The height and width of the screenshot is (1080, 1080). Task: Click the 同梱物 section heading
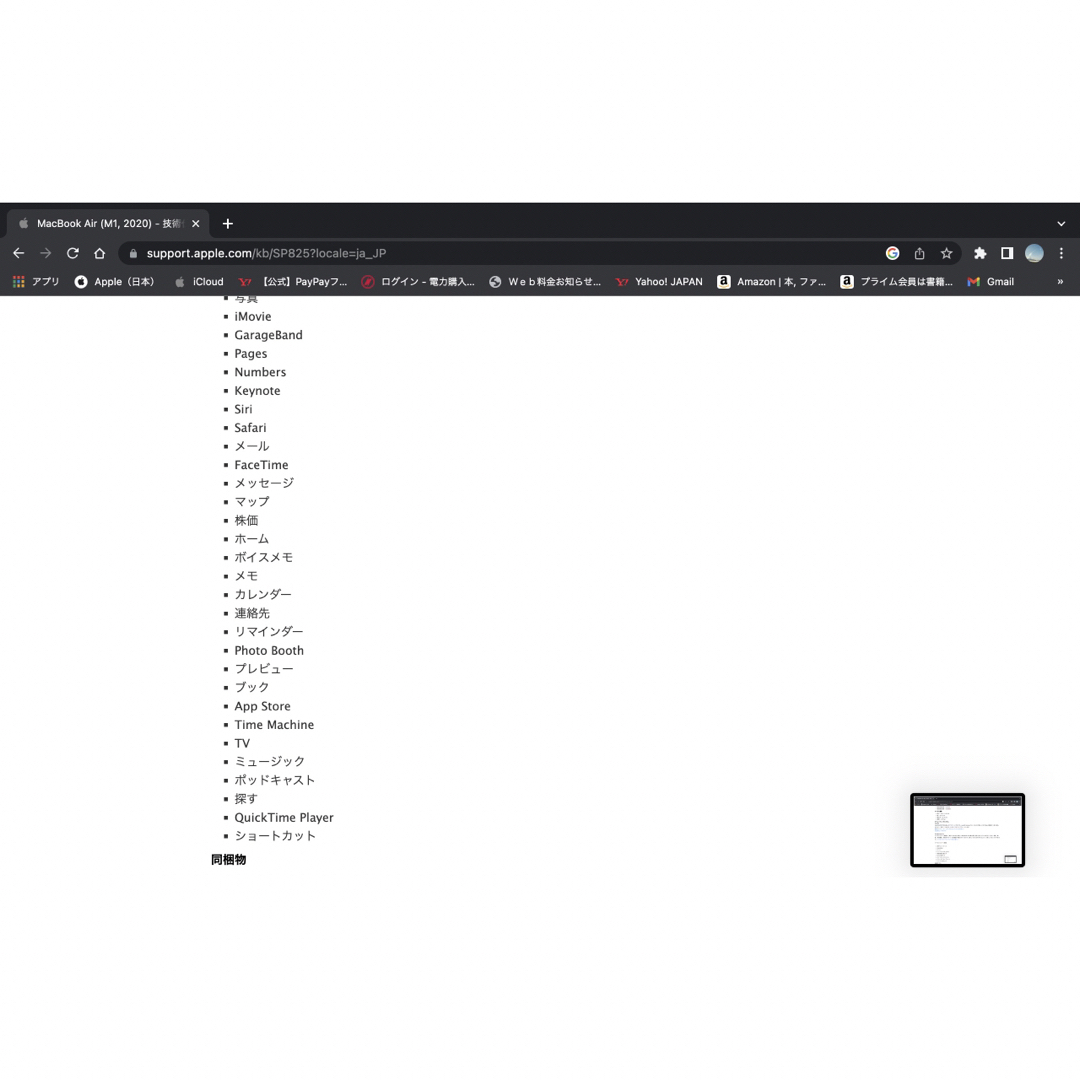(229, 860)
